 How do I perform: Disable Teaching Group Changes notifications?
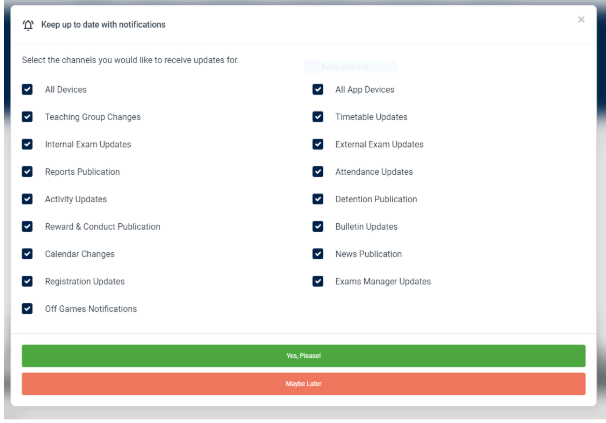tap(28, 117)
